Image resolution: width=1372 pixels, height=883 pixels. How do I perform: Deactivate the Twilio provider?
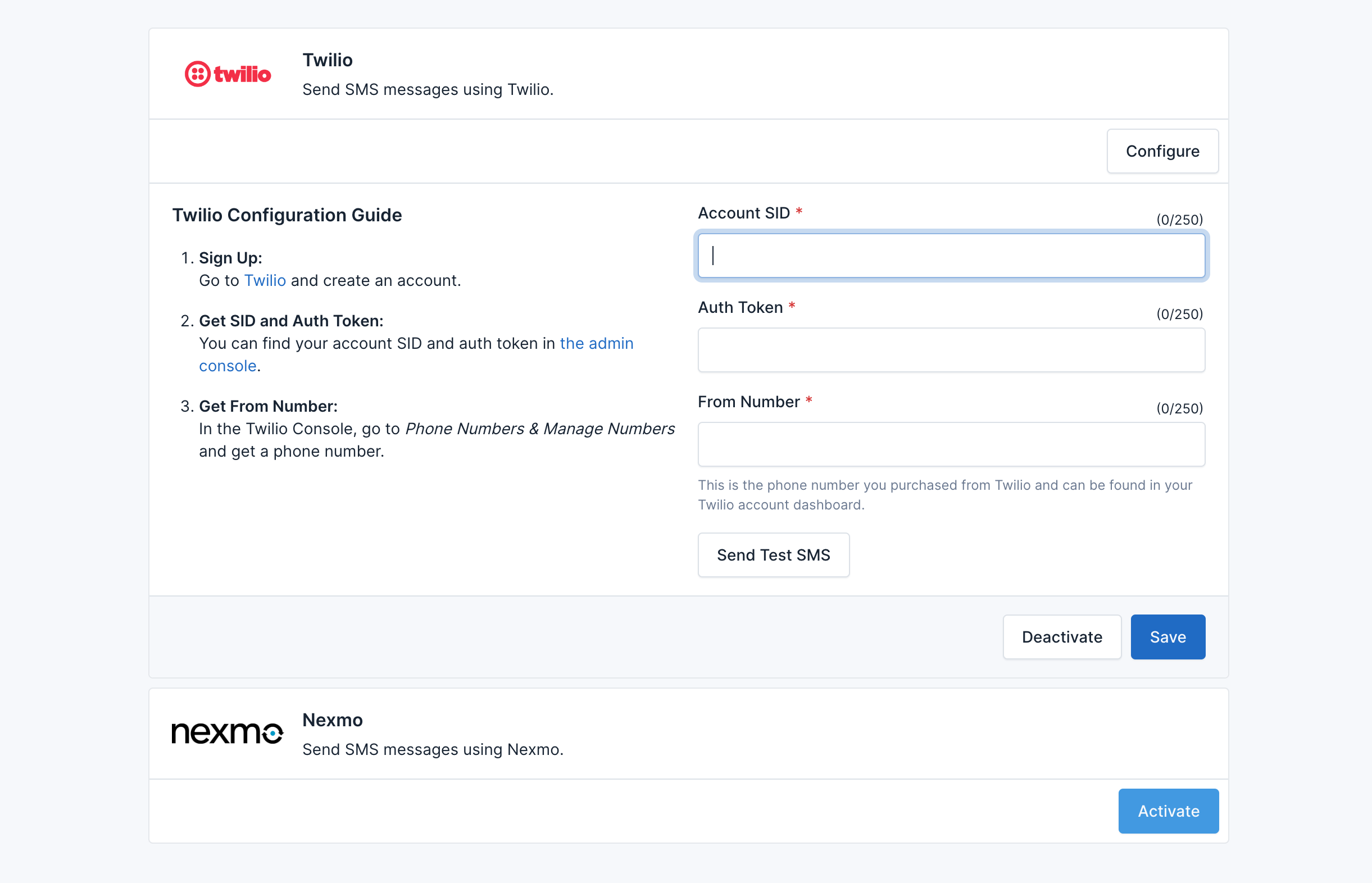pos(1061,637)
